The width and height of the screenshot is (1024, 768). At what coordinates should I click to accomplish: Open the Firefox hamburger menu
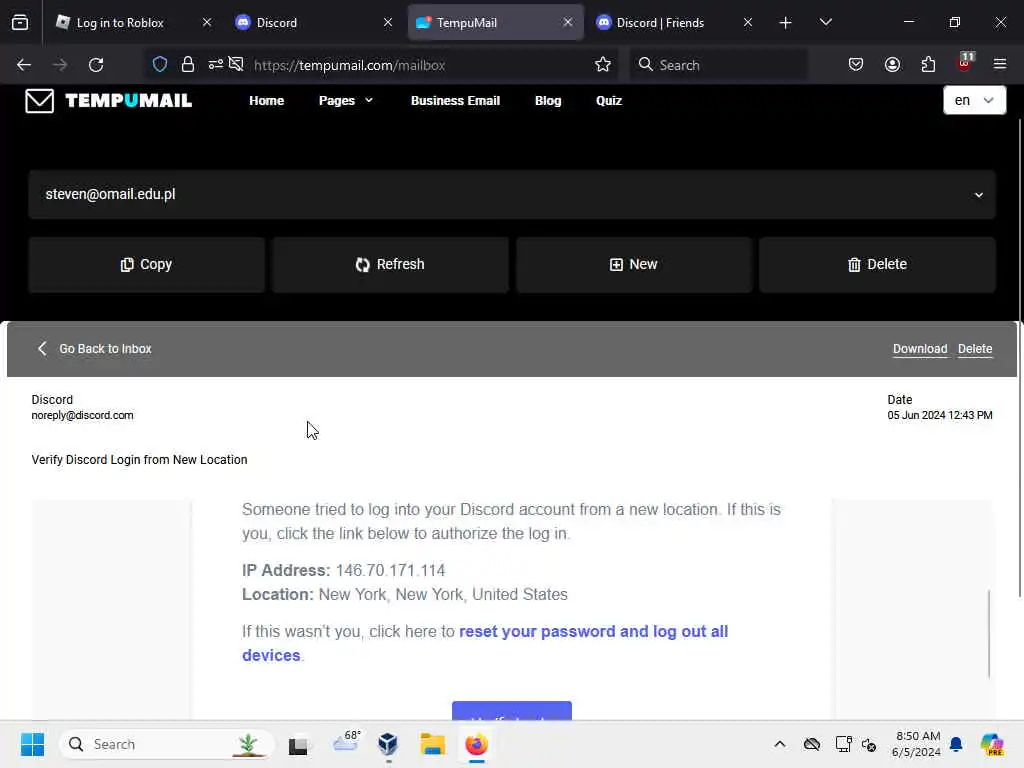coord(1000,64)
